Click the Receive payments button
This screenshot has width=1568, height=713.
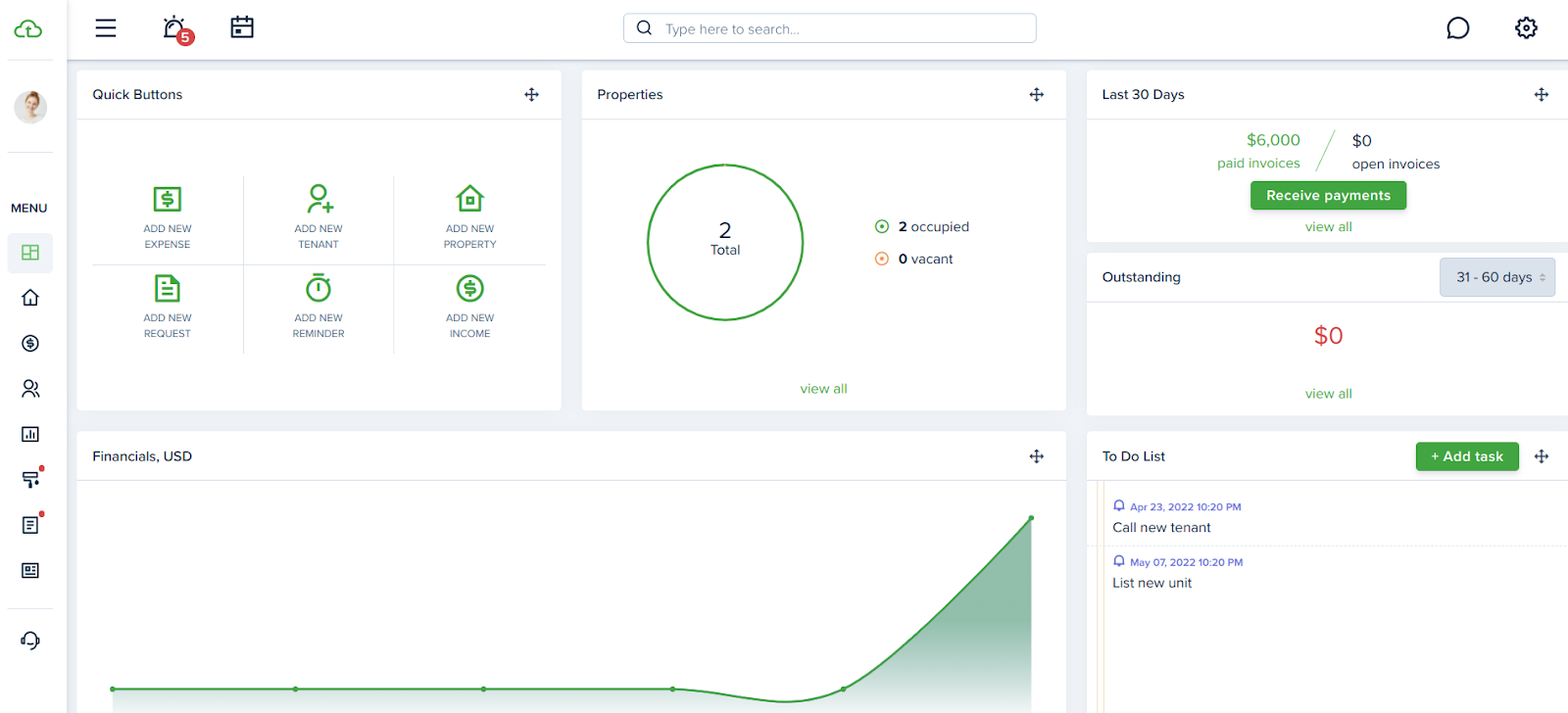(x=1328, y=196)
